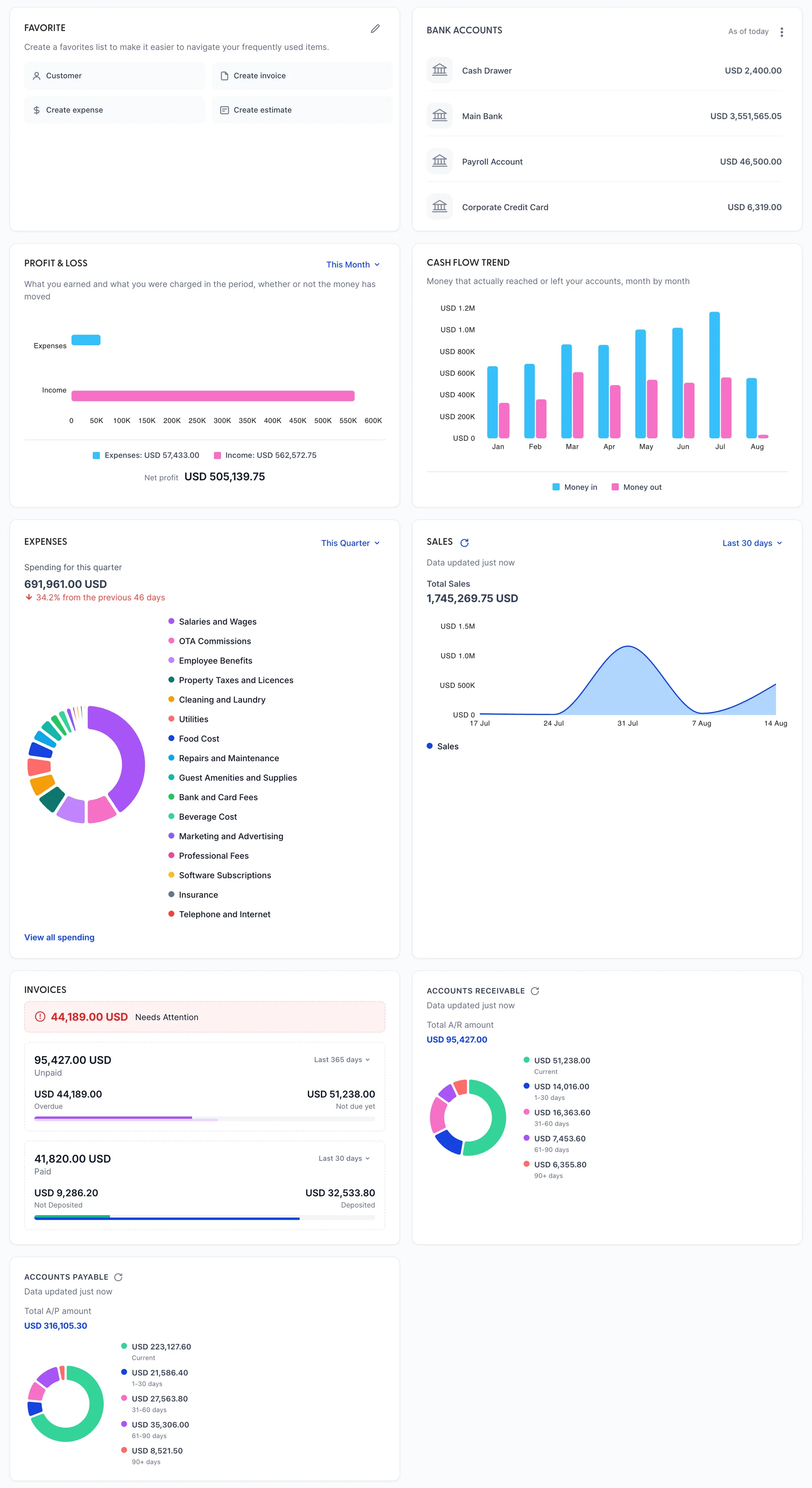Open the This Month period dropdown
Screen dimensions: 812x1488
pos(353,264)
